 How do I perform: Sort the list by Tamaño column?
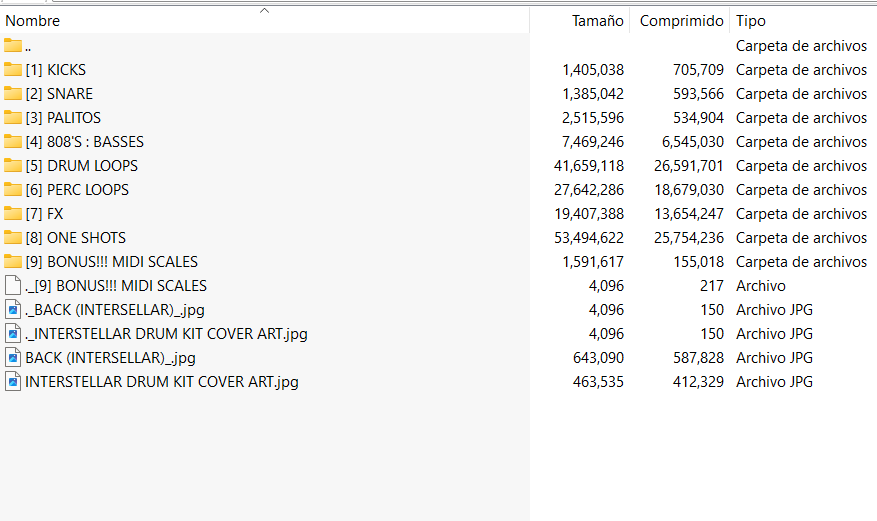tap(597, 21)
